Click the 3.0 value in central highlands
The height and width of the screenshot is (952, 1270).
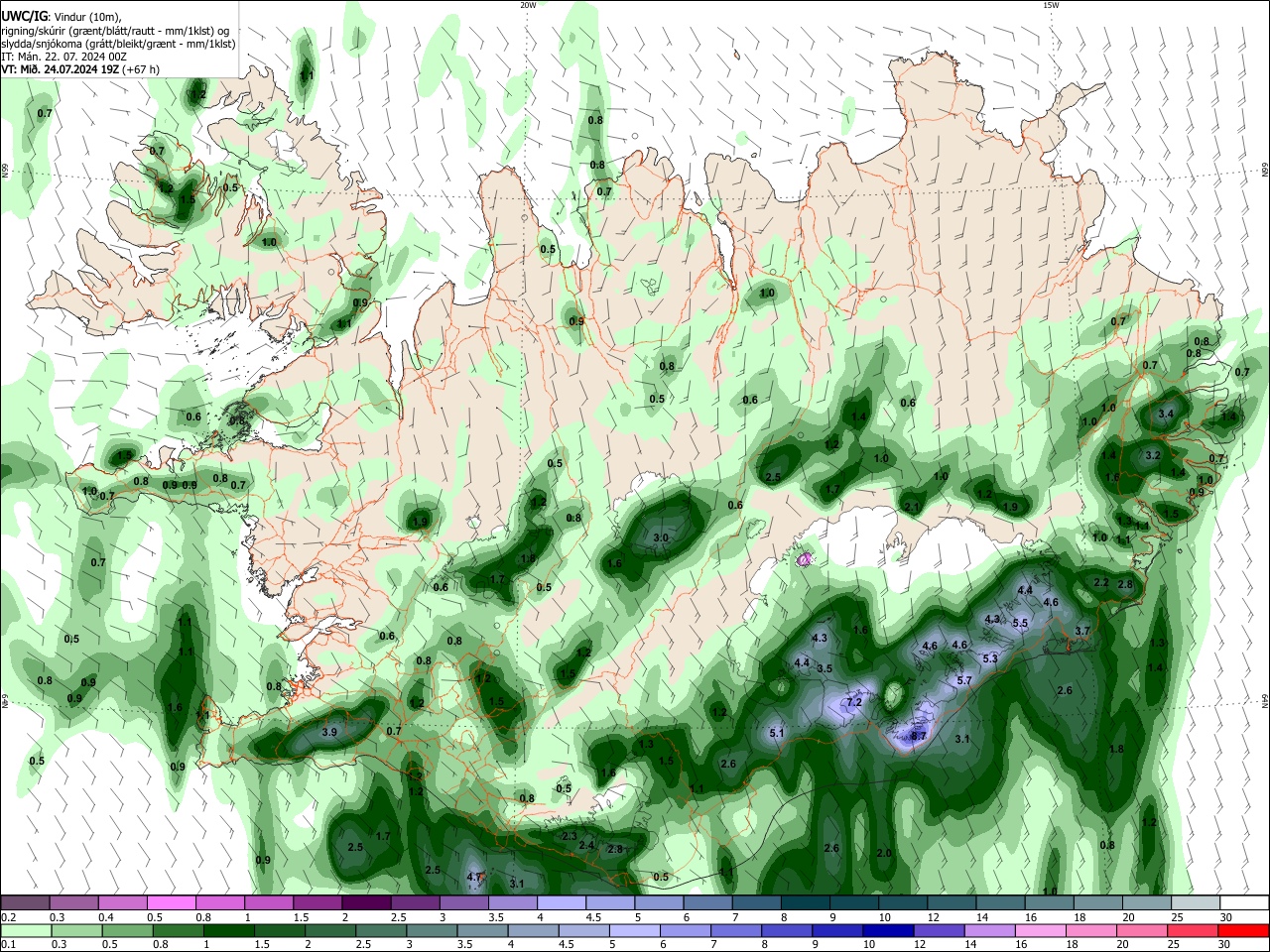point(661,537)
